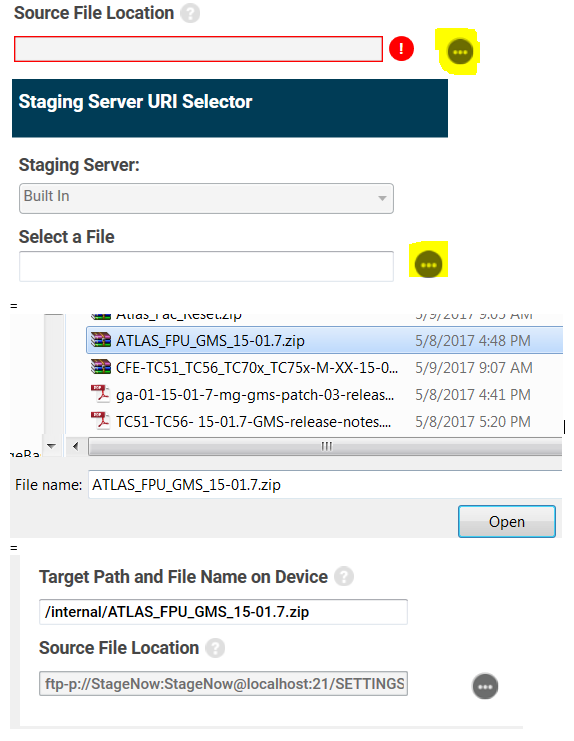Click the CFE-TC51 zip archive icon
Image resolution: width=574 pixels, height=741 pixels.
(x=101, y=367)
